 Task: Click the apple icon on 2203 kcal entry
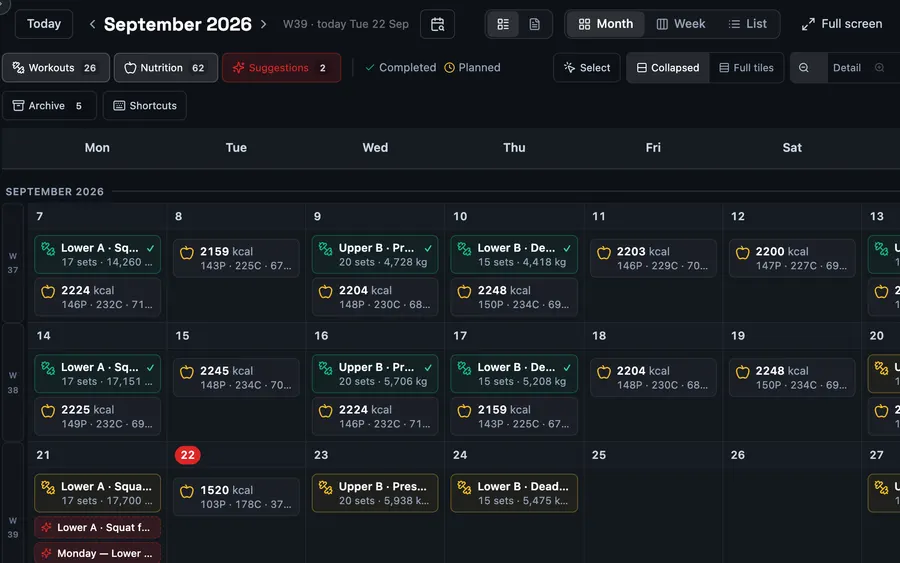coord(604,253)
